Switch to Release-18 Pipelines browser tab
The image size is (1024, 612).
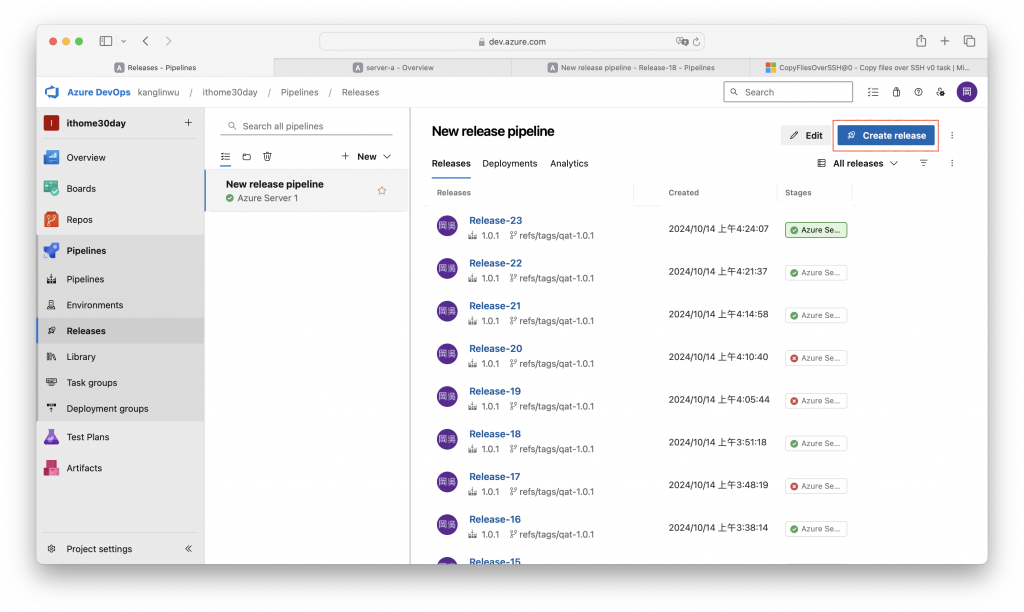[x=631, y=67]
